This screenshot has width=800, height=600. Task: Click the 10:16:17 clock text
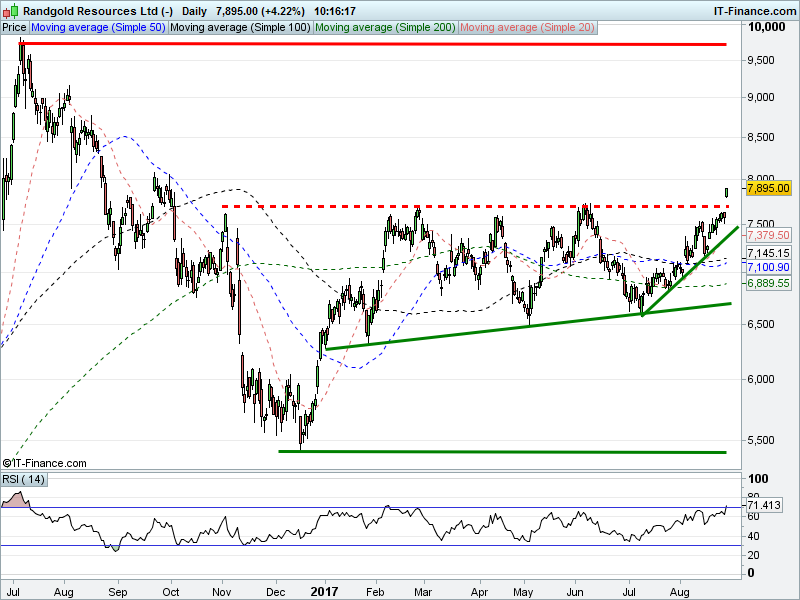click(x=335, y=11)
